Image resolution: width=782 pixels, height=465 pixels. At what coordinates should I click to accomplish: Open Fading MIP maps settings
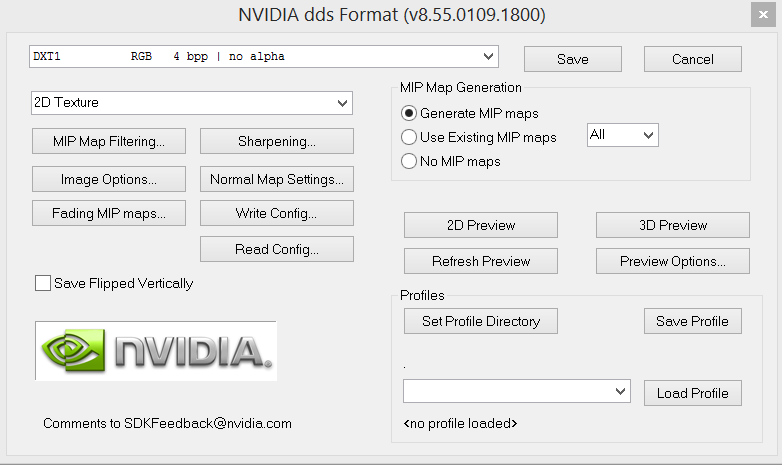(109, 213)
